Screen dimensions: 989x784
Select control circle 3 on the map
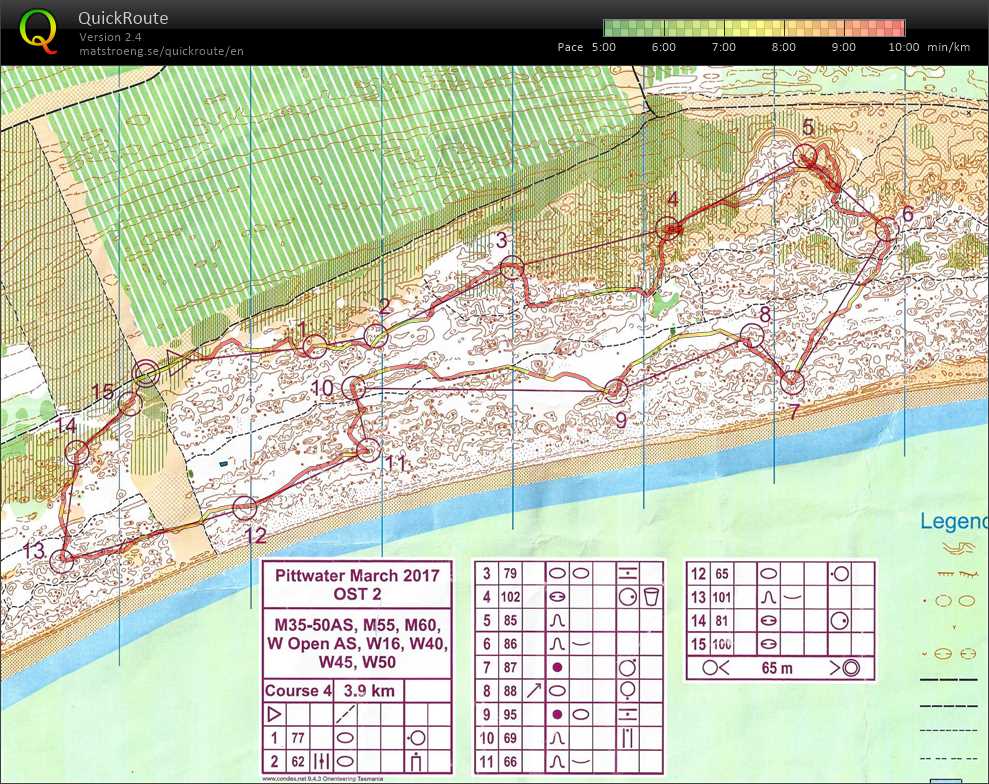tap(512, 268)
